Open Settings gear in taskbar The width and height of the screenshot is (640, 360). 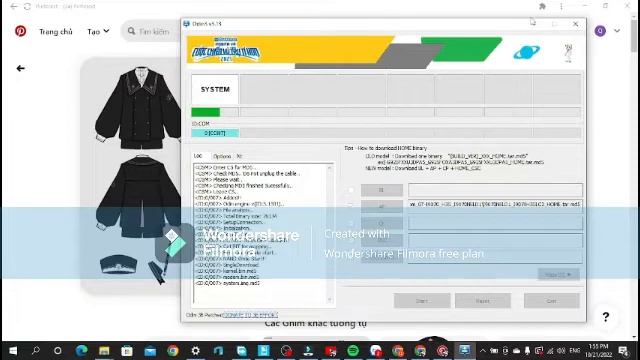coord(196,351)
